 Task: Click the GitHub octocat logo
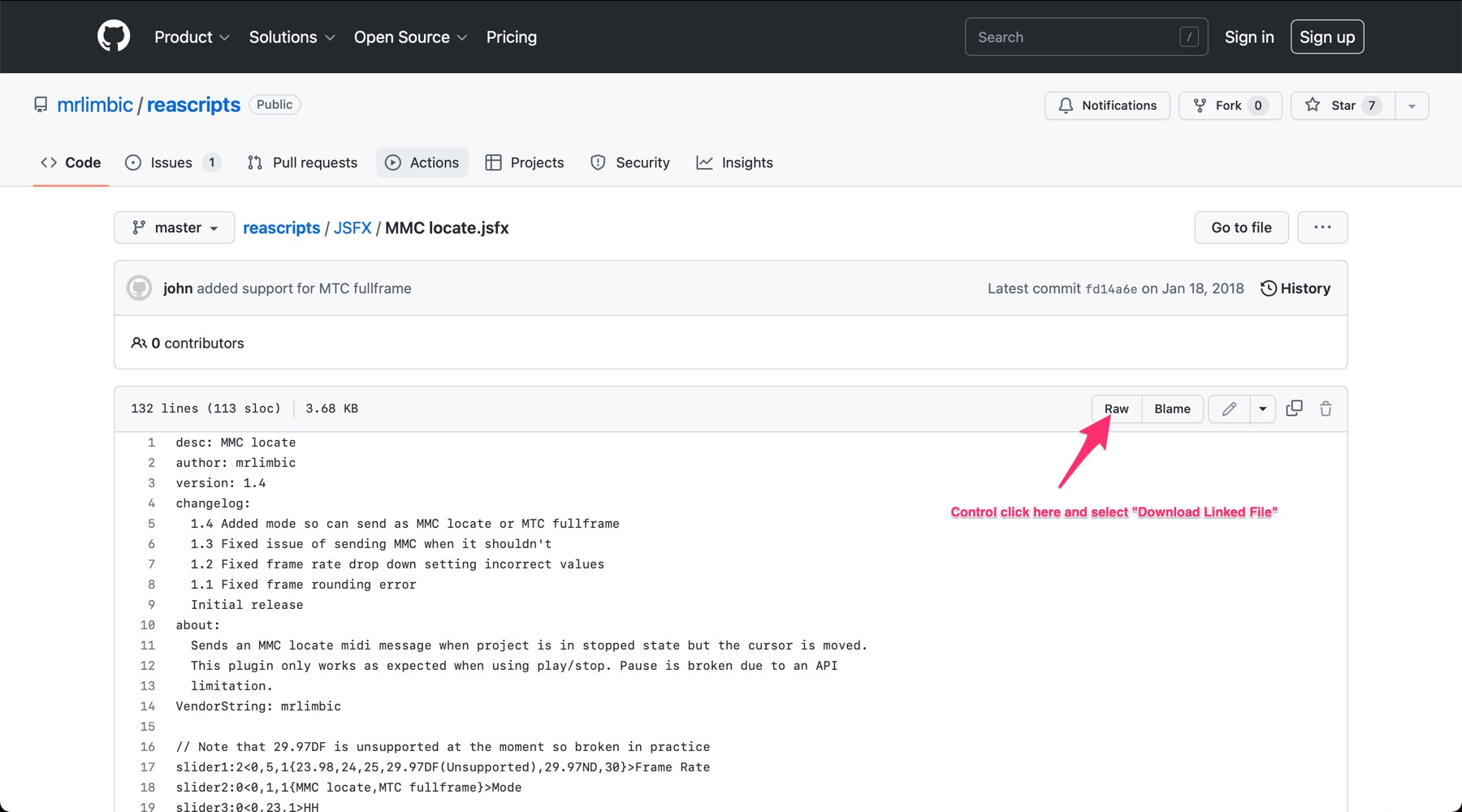click(x=114, y=37)
